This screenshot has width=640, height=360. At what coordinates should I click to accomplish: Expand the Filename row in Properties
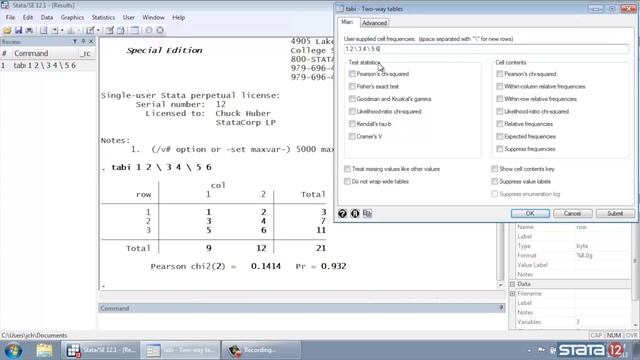point(512,293)
